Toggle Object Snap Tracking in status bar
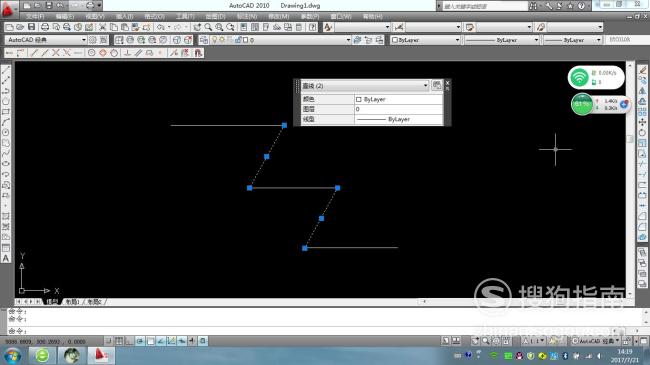Screen dimensions: 650x365 coord(161,341)
